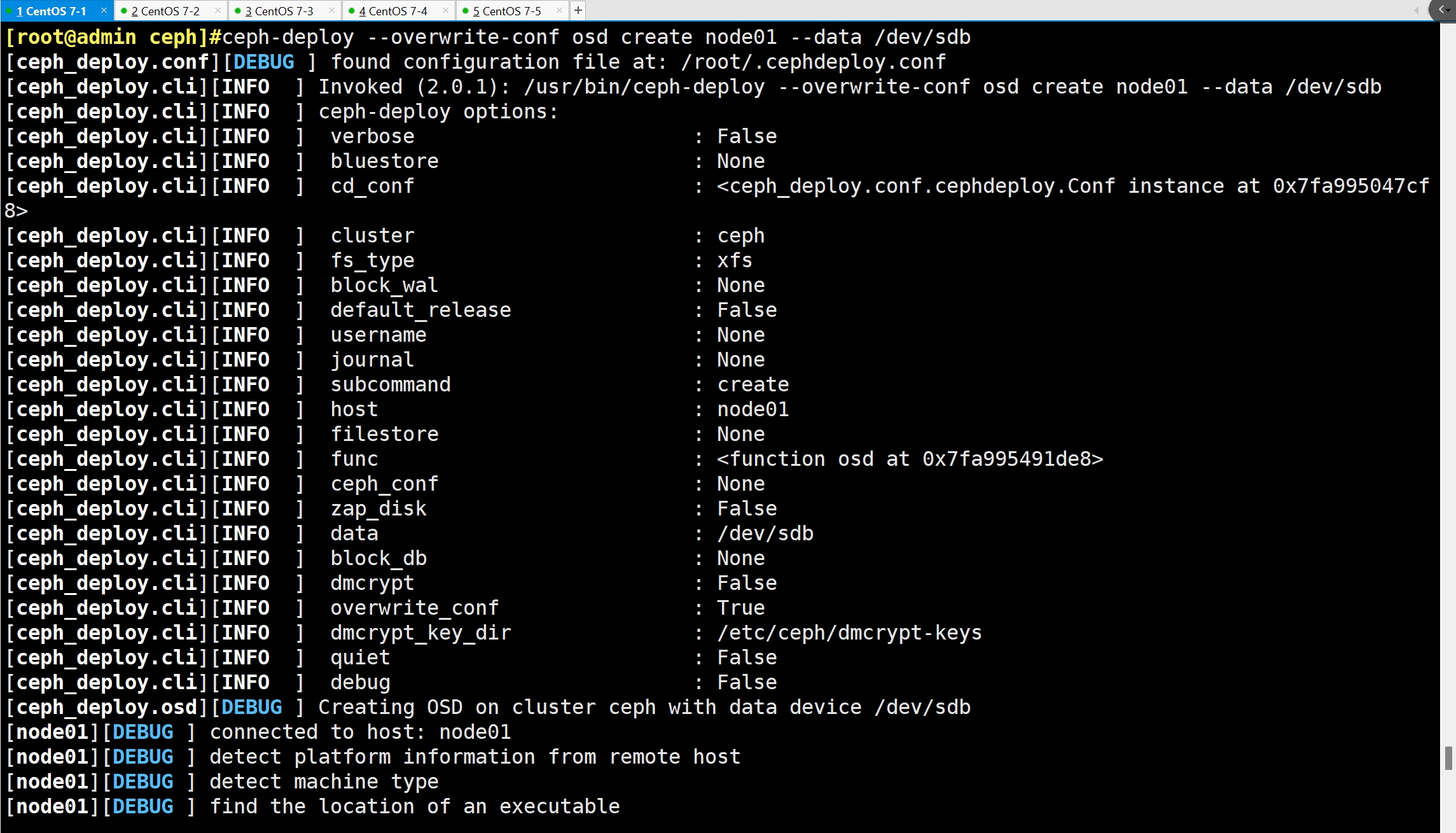This screenshot has height=833, width=1456.
Task: Open the black dropdown arrow in top-right overlay
Action: coord(1448,10)
